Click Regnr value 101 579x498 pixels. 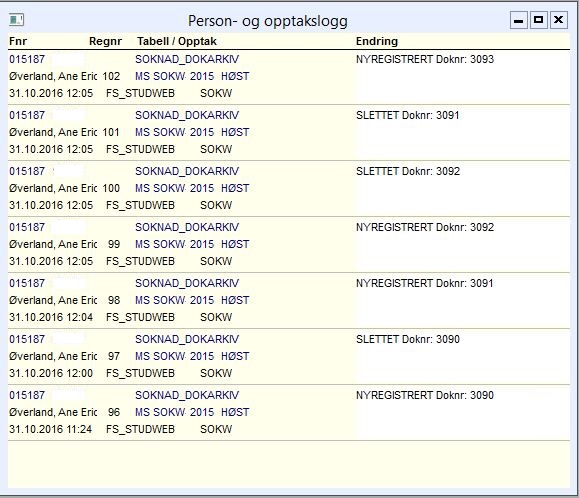111,132
